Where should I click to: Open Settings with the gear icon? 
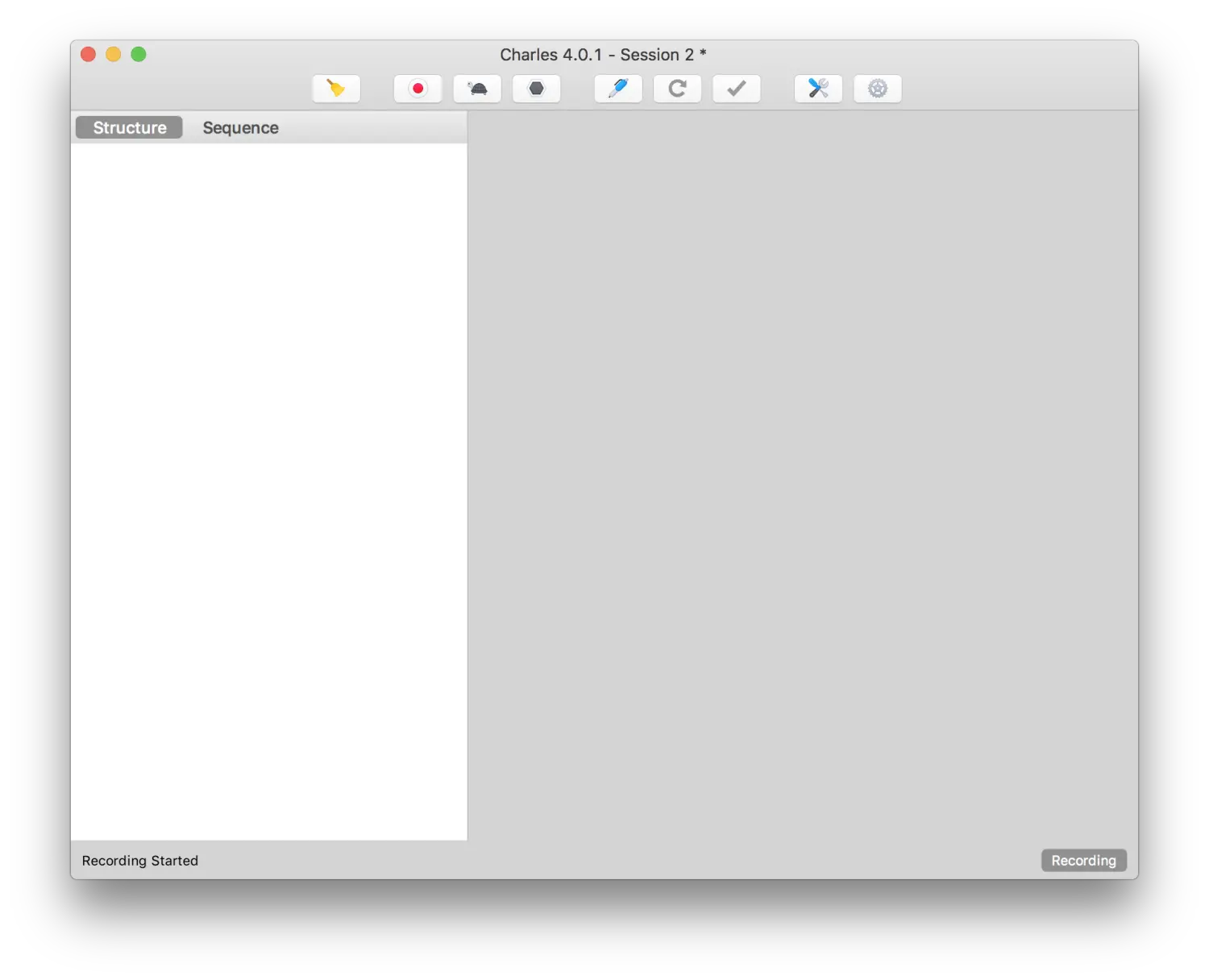(878, 89)
